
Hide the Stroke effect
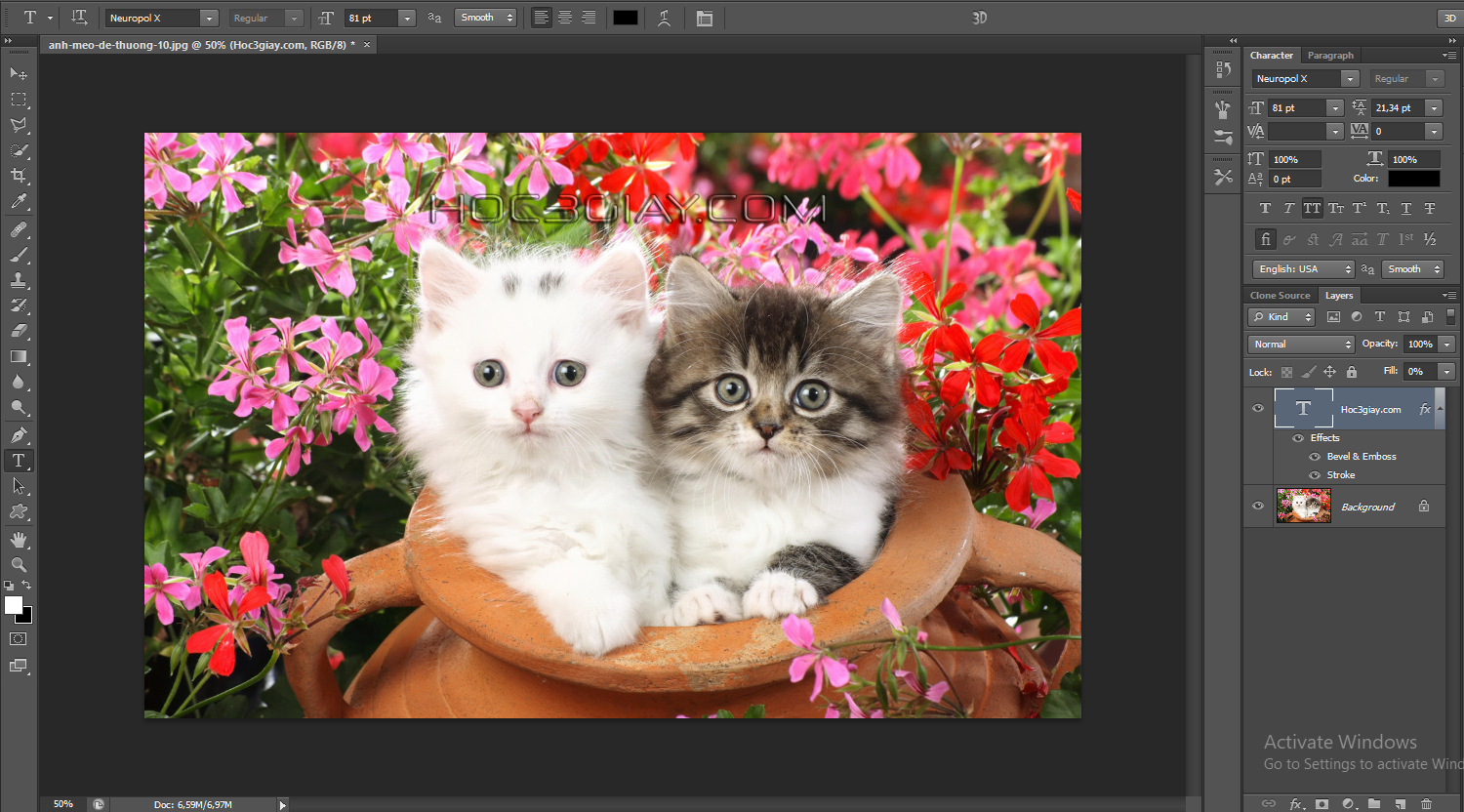pyautogui.click(x=1315, y=475)
